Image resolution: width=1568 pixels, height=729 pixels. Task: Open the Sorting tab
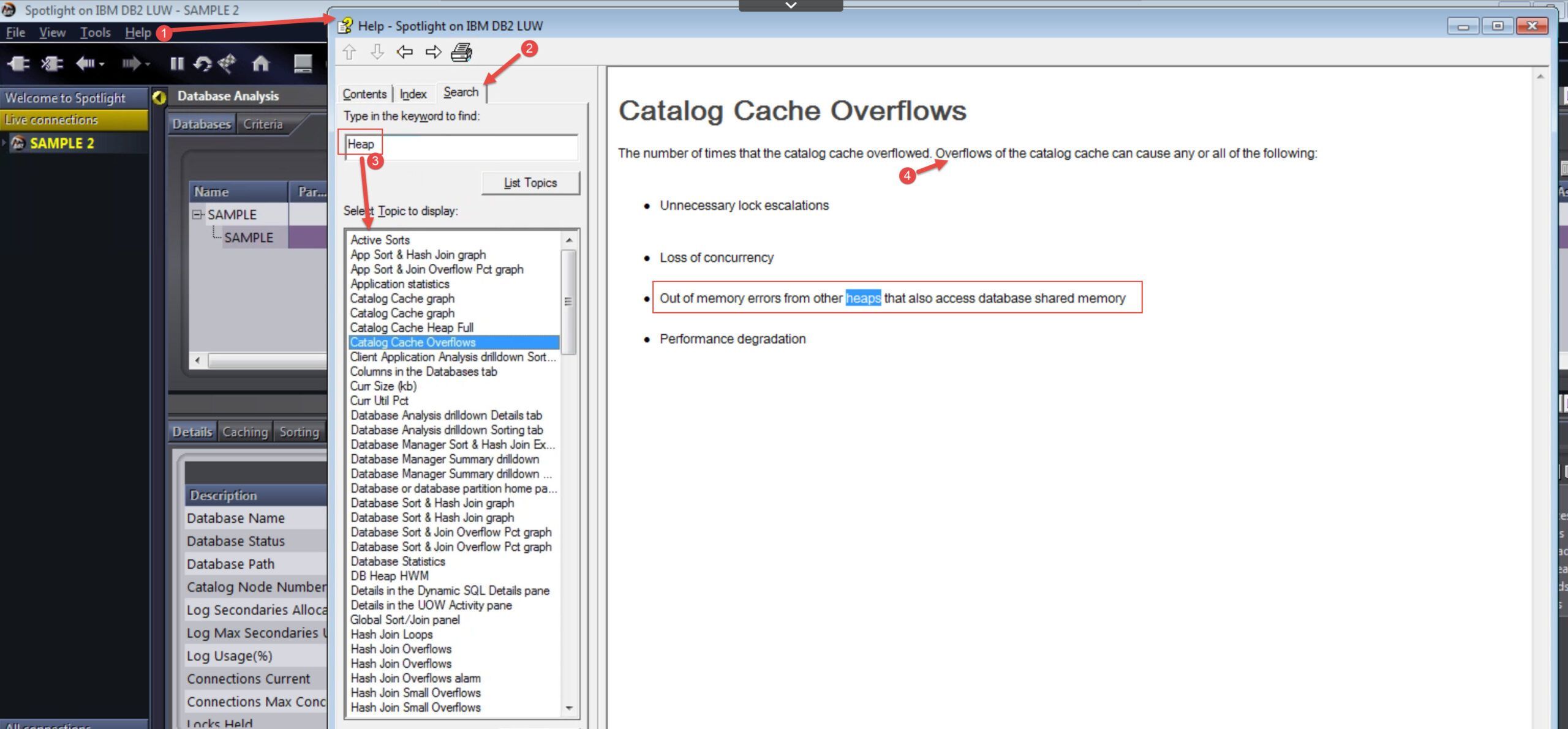coord(299,432)
